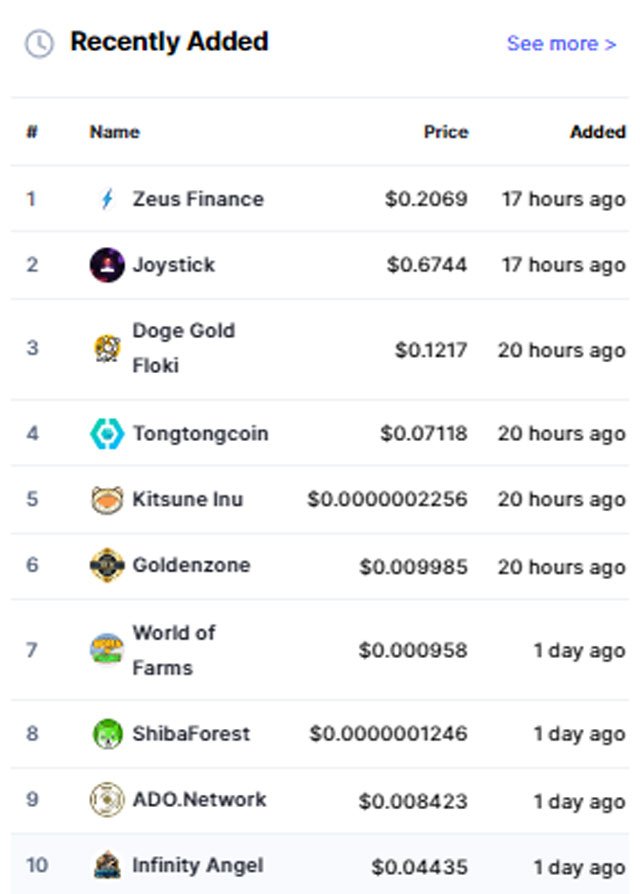Screen dimensions: 640x894
Task: Open the Zeus Finance coin name
Action: [198, 199]
